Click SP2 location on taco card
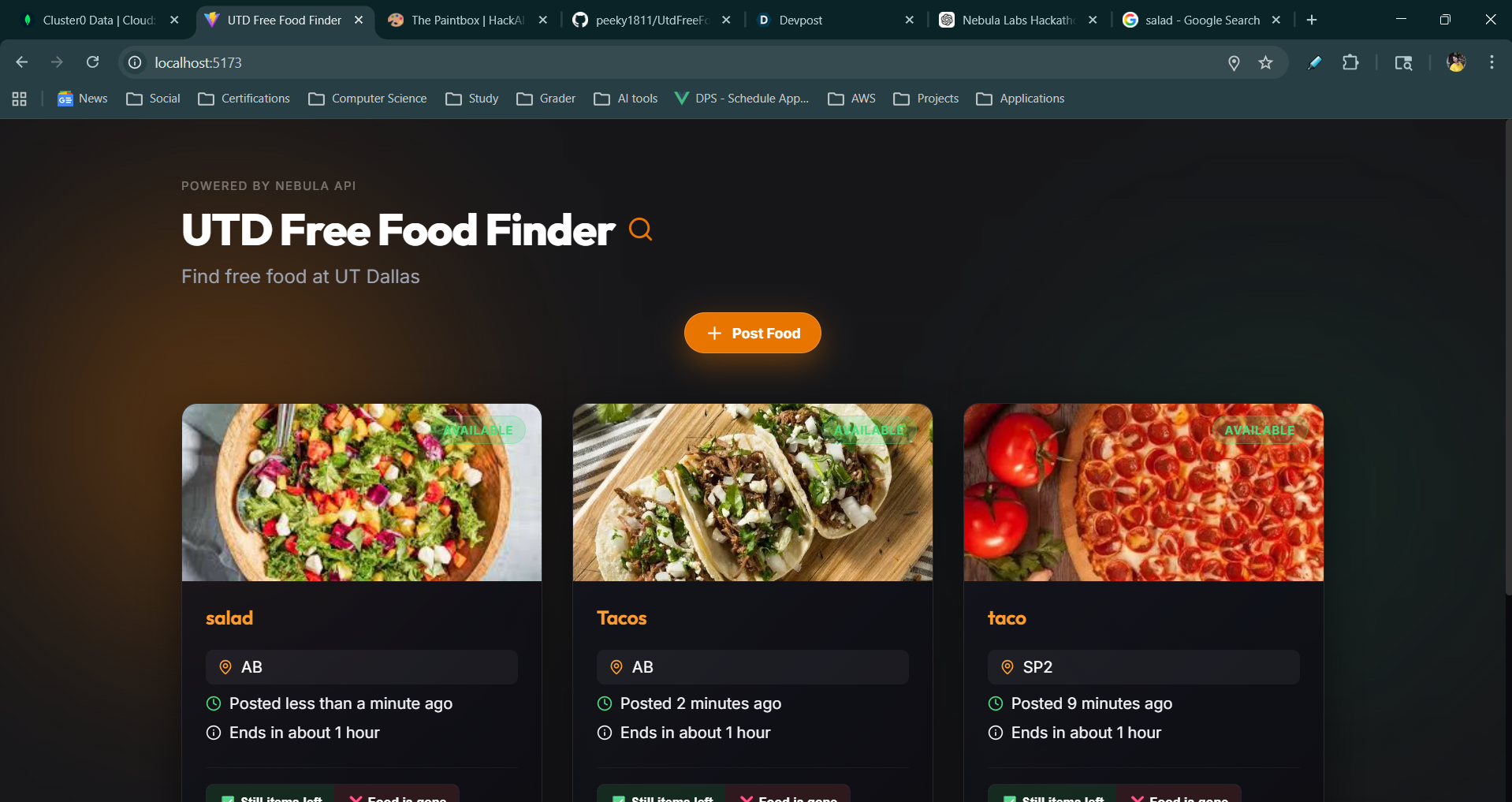The image size is (1512, 802). 1144,667
